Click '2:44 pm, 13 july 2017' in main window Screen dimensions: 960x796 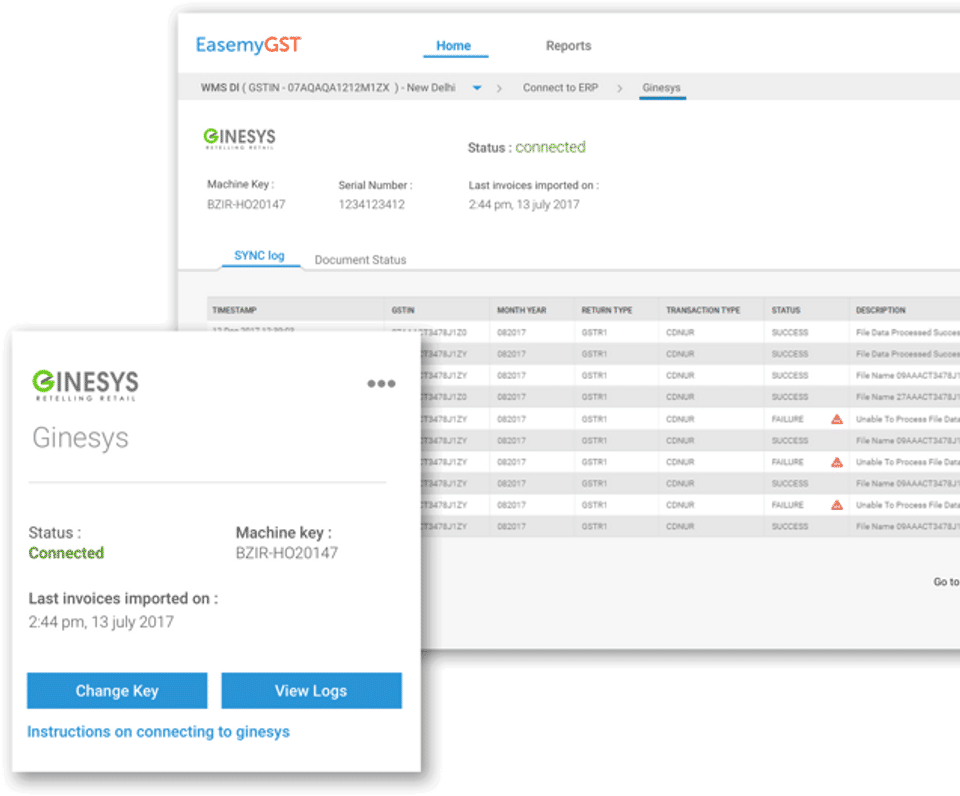pos(523,205)
